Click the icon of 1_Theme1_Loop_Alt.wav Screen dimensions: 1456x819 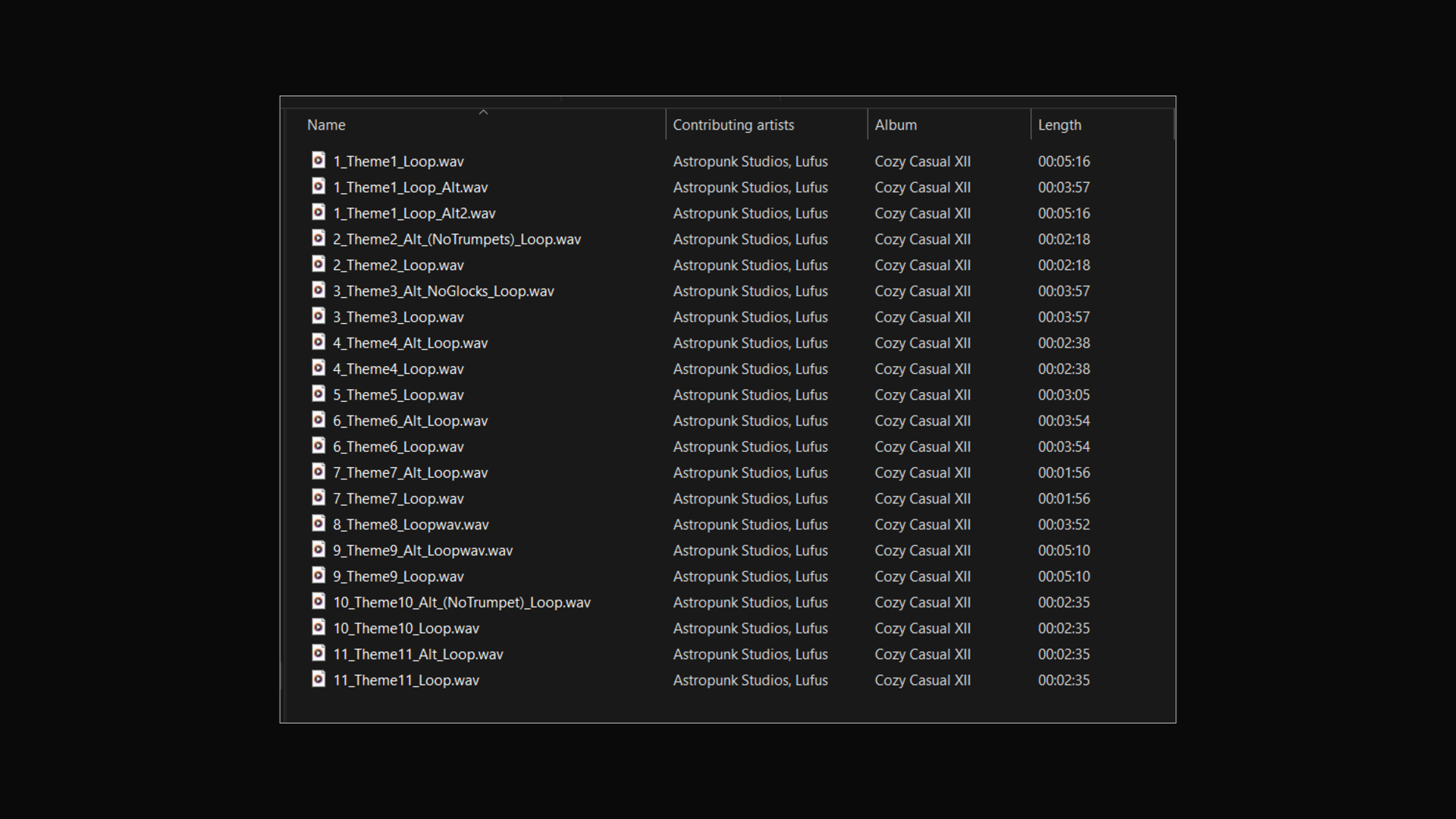coord(318,186)
